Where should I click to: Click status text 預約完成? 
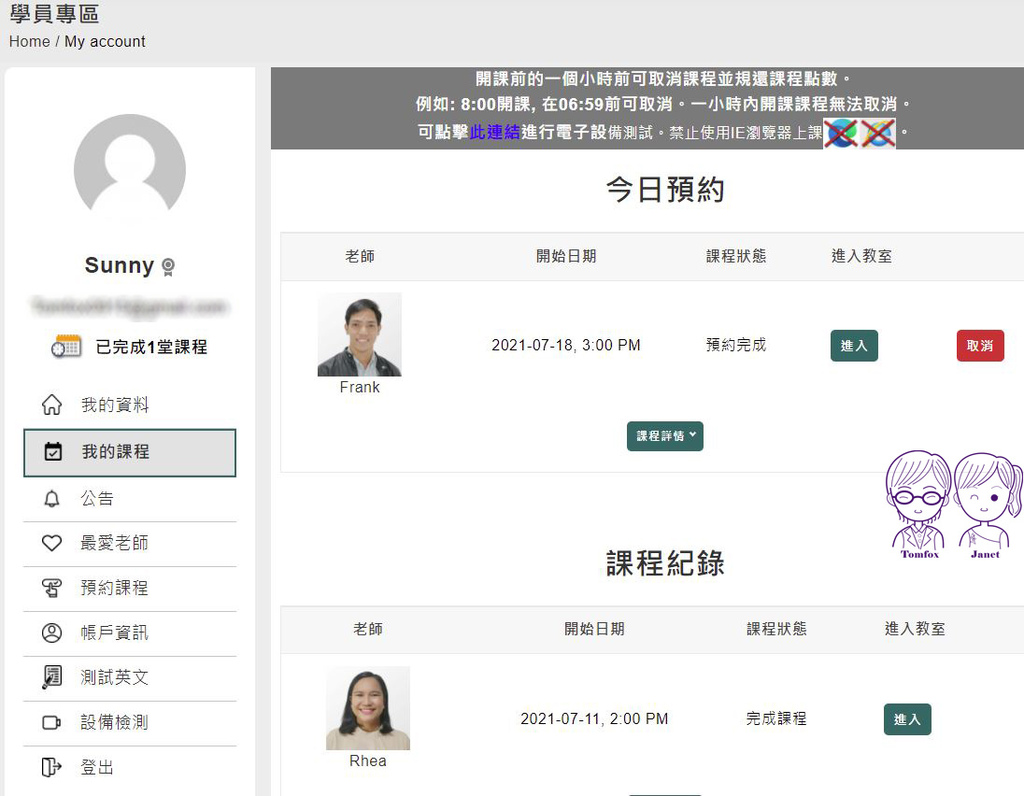(x=736, y=345)
